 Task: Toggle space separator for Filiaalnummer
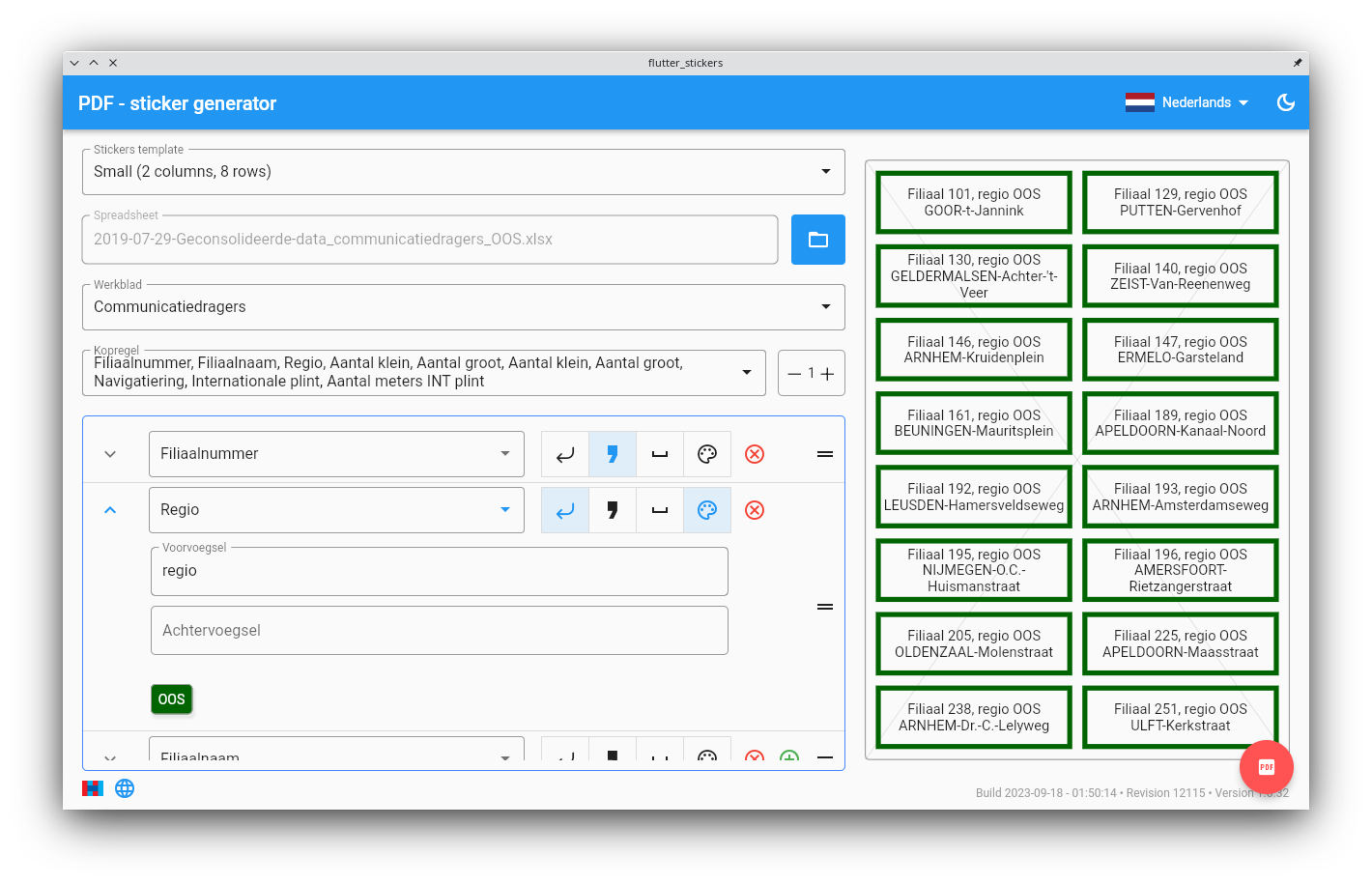click(660, 454)
